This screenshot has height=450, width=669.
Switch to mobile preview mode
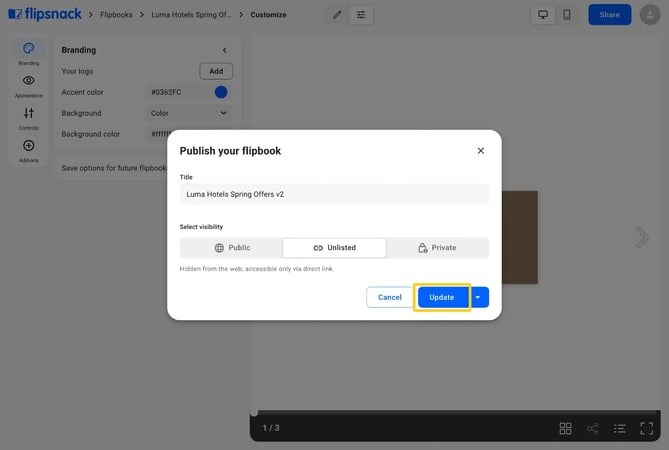click(567, 15)
